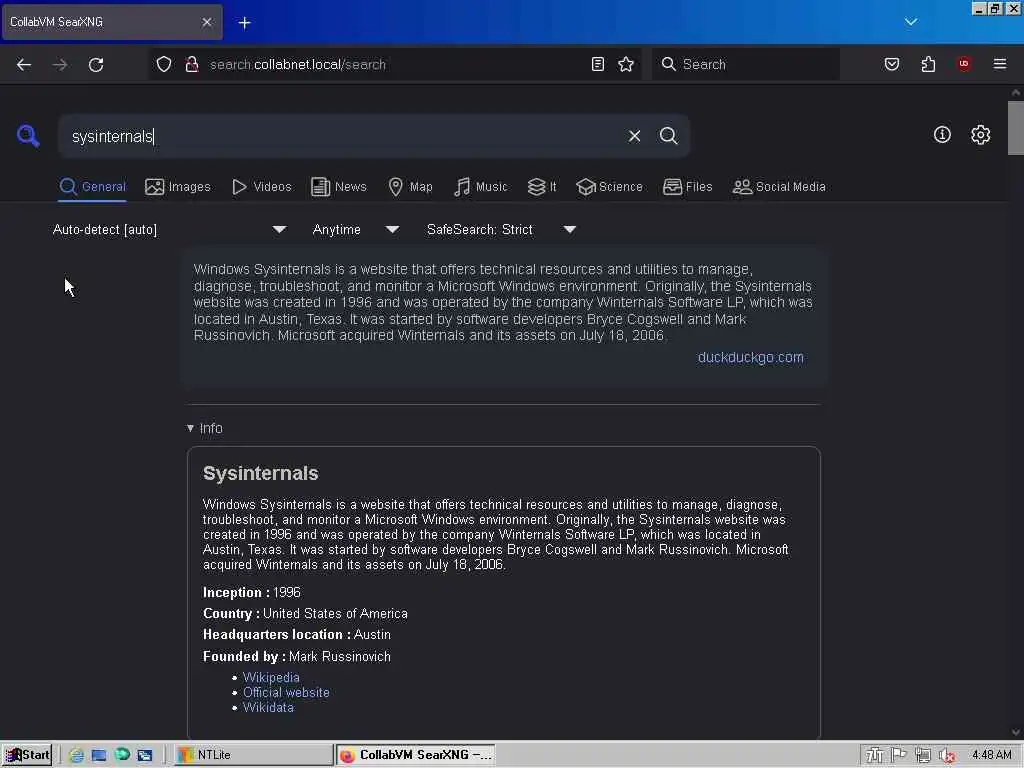Viewport: 1024px width, 768px height.
Task: Click the flag tray icon
Action: [x=899, y=755]
